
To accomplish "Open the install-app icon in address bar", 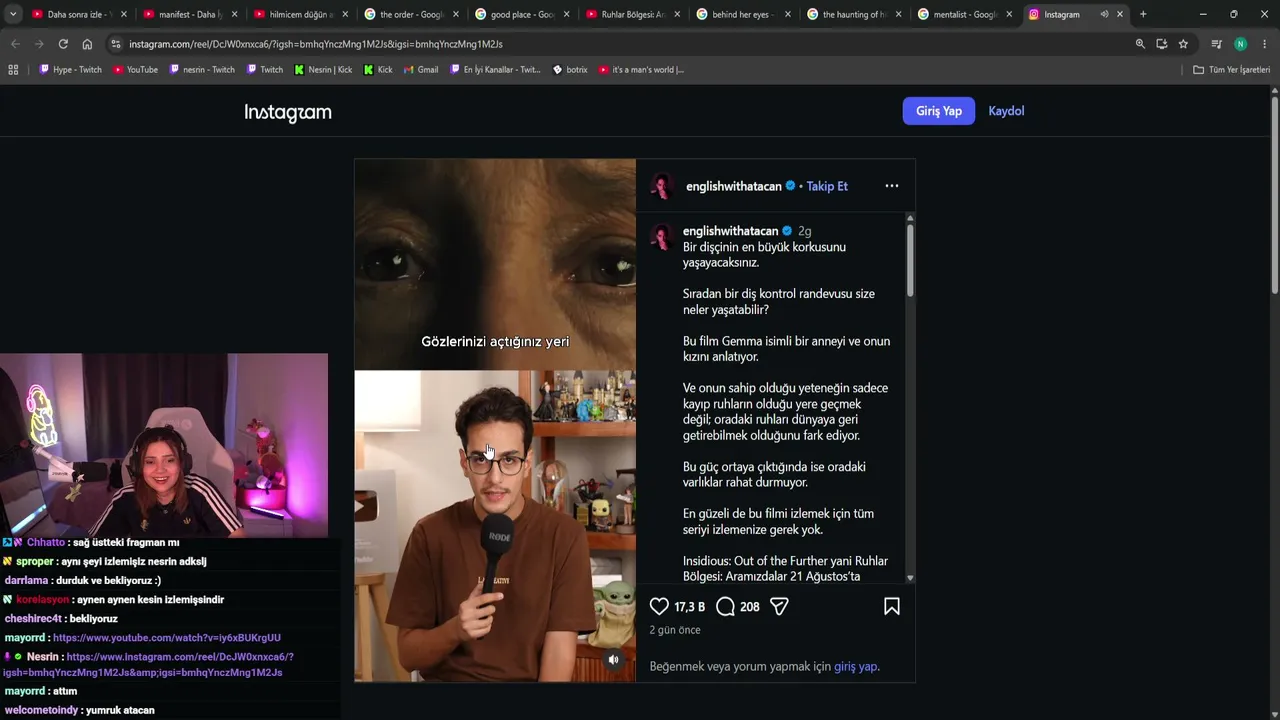I will click(x=1161, y=44).
